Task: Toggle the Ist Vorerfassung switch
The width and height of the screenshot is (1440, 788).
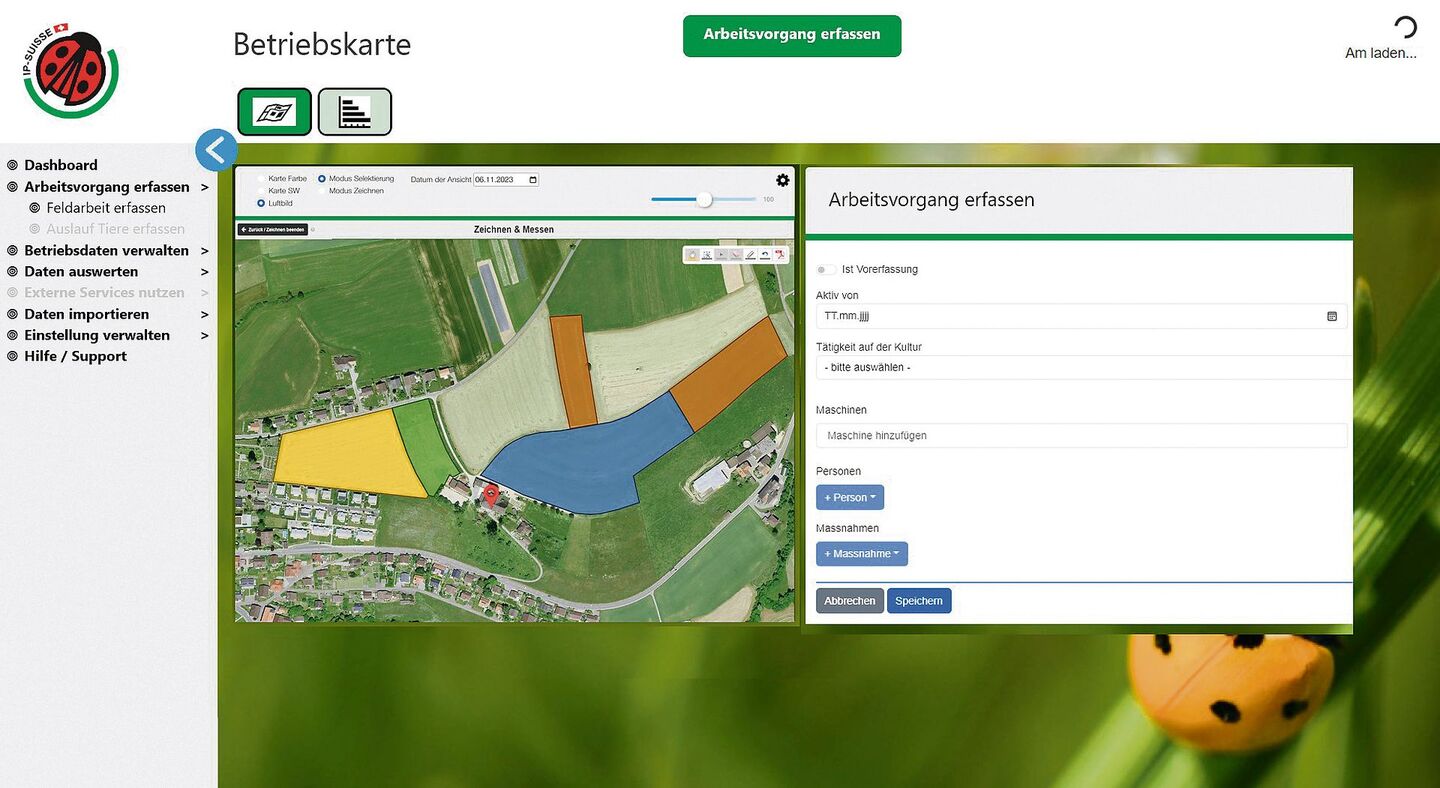Action: coord(826,270)
